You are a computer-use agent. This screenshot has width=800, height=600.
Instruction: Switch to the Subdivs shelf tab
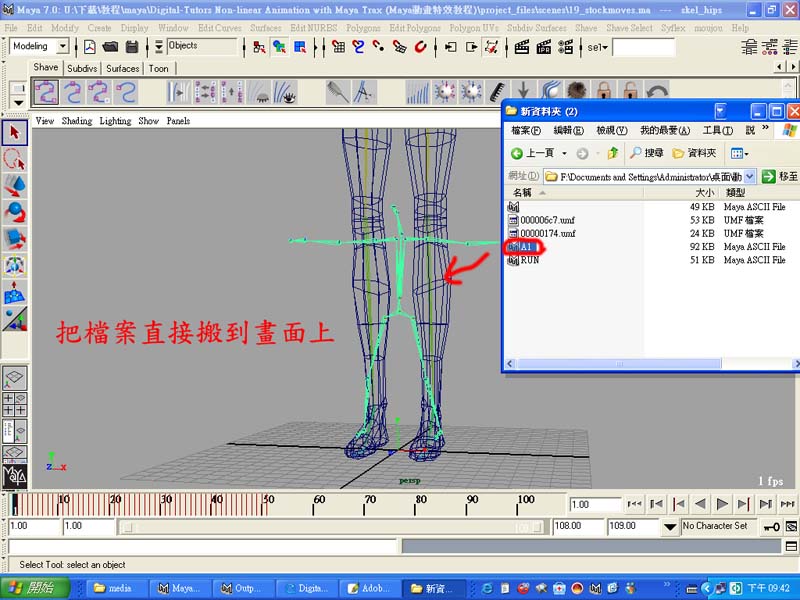(x=82, y=68)
